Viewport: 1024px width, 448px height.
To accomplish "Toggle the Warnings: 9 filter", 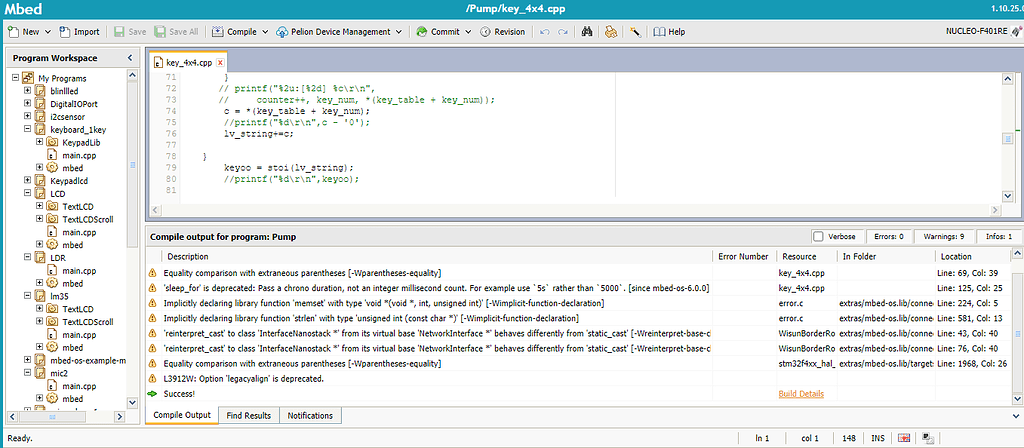I will coord(941,237).
